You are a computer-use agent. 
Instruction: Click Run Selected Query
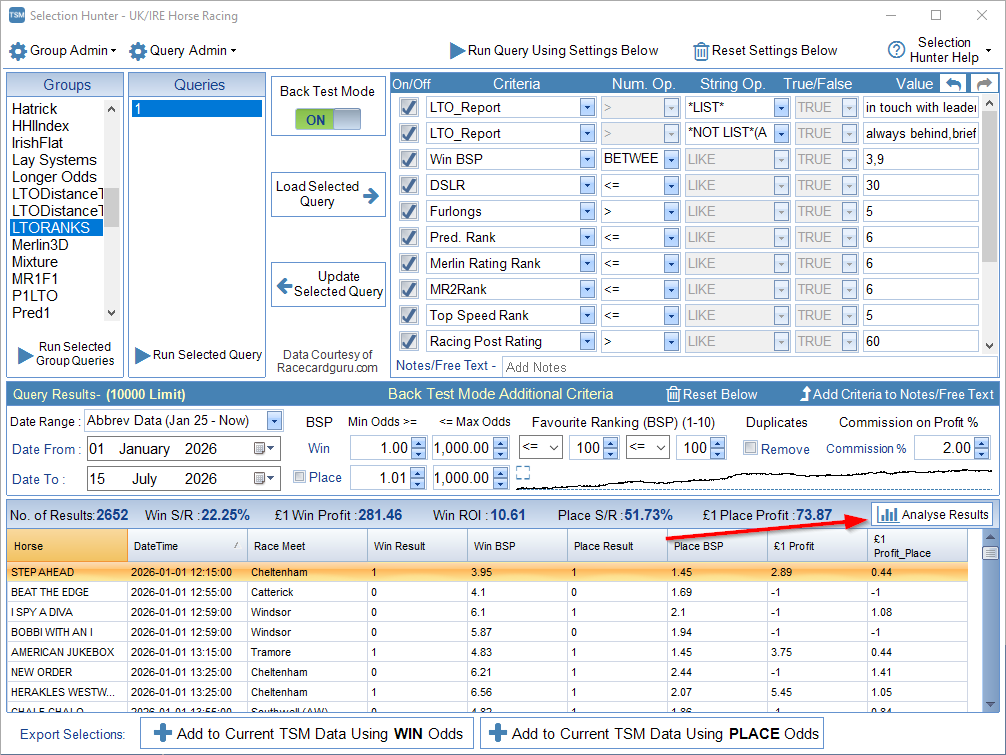click(x=198, y=355)
